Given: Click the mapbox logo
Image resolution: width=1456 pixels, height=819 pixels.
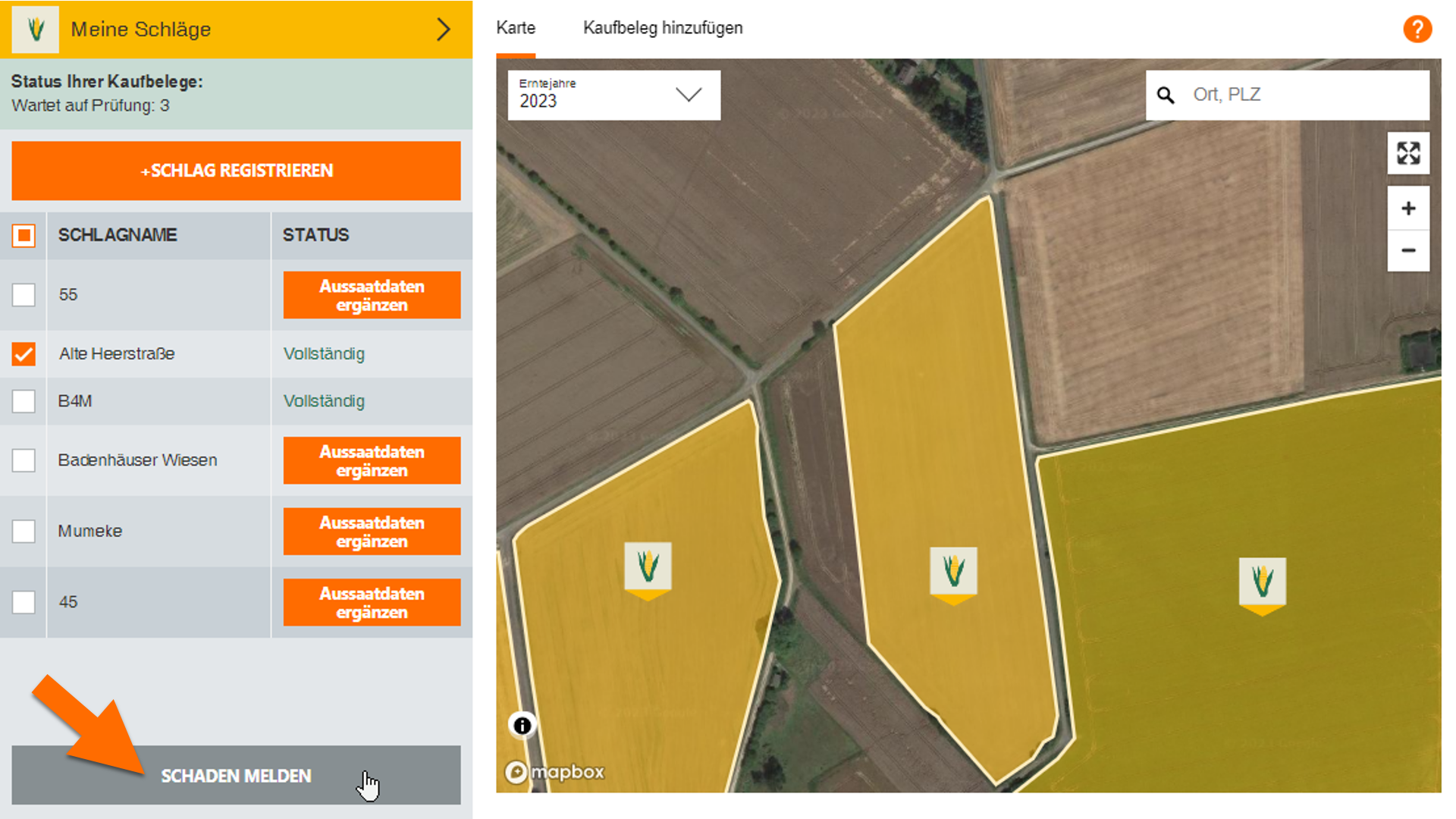Looking at the screenshot, I should pos(555,772).
